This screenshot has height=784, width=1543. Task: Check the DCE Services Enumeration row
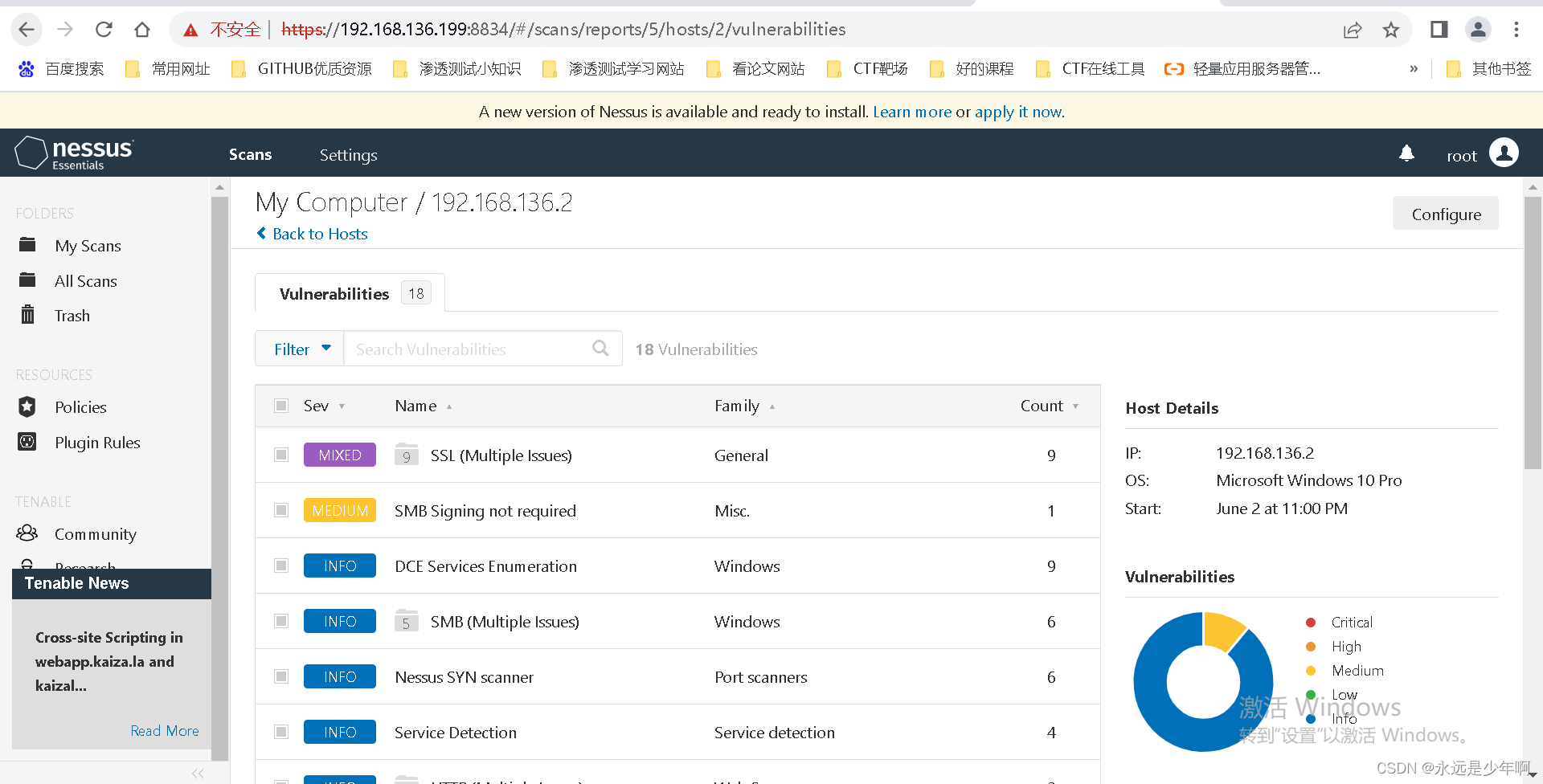281,566
